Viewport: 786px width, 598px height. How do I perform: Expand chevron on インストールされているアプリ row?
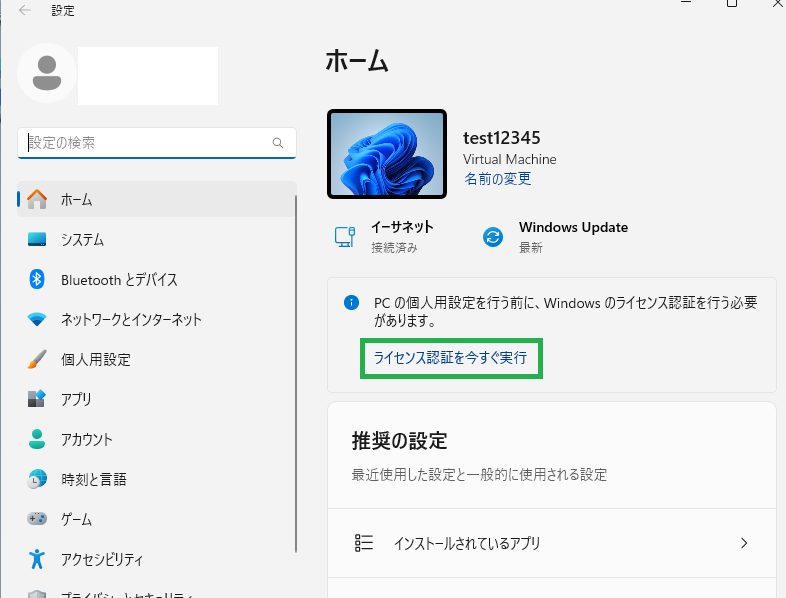click(x=744, y=543)
